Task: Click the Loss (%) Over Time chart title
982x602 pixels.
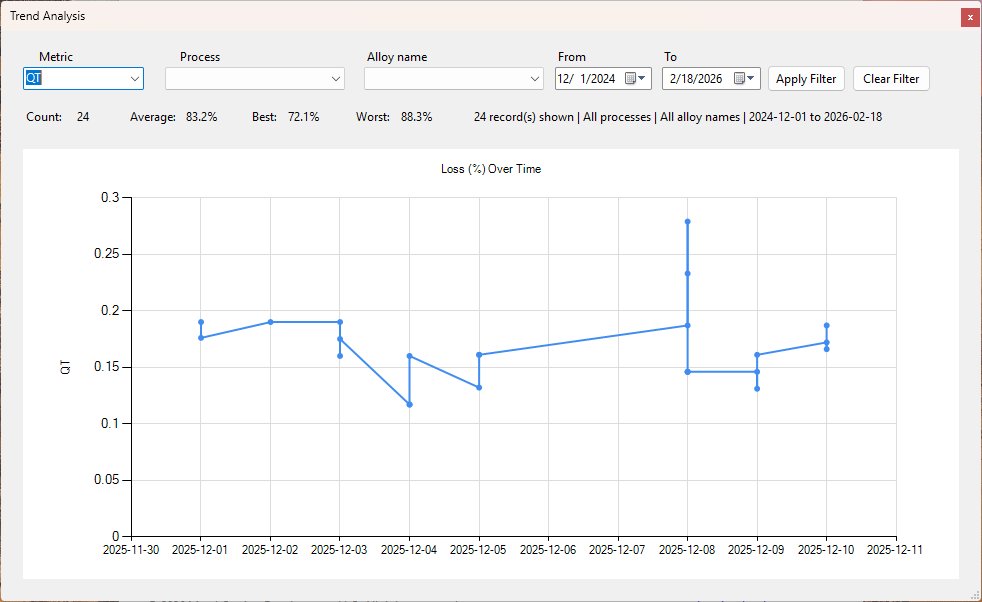Action: pos(491,169)
